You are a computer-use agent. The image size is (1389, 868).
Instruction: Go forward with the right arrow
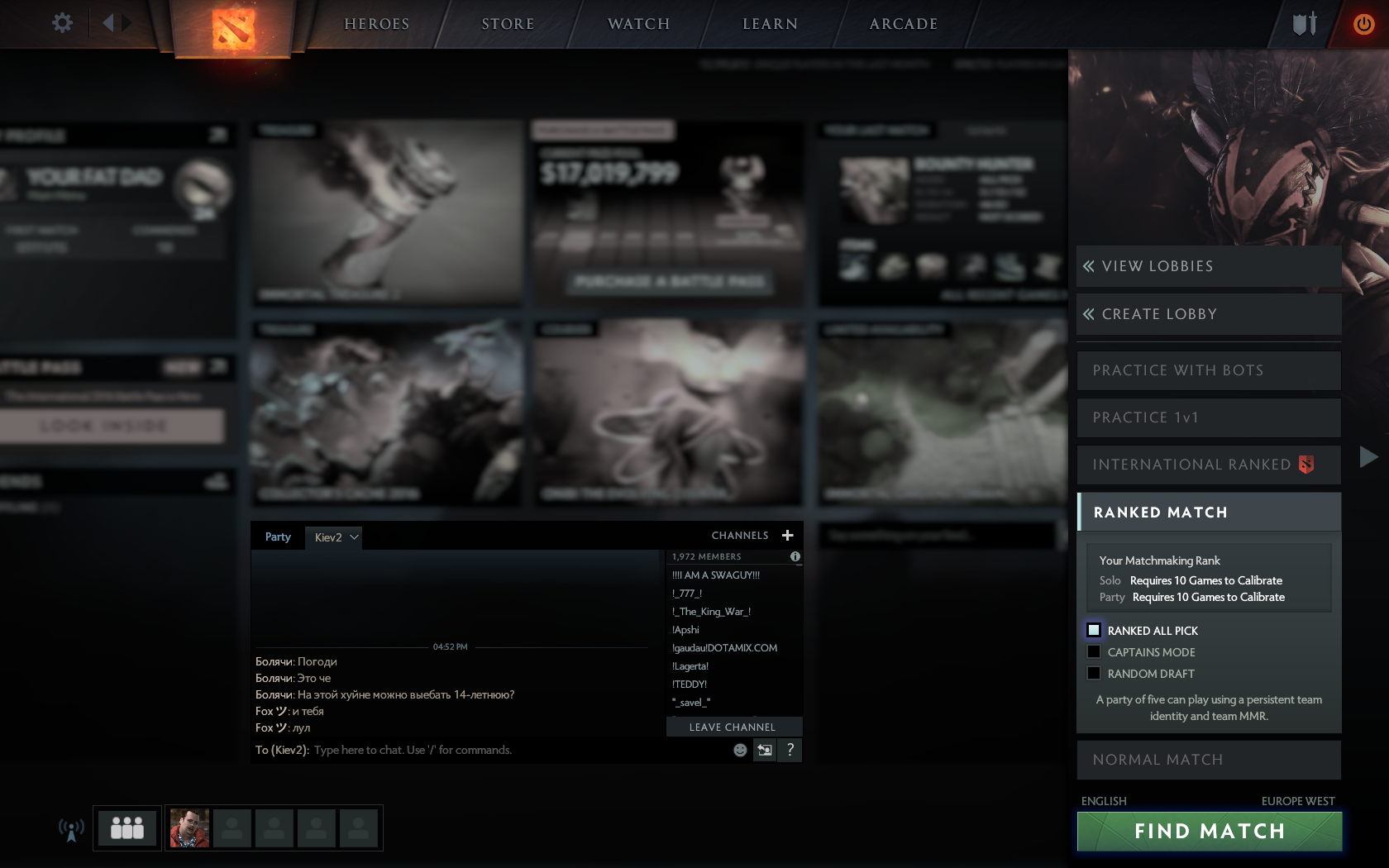point(126,23)
